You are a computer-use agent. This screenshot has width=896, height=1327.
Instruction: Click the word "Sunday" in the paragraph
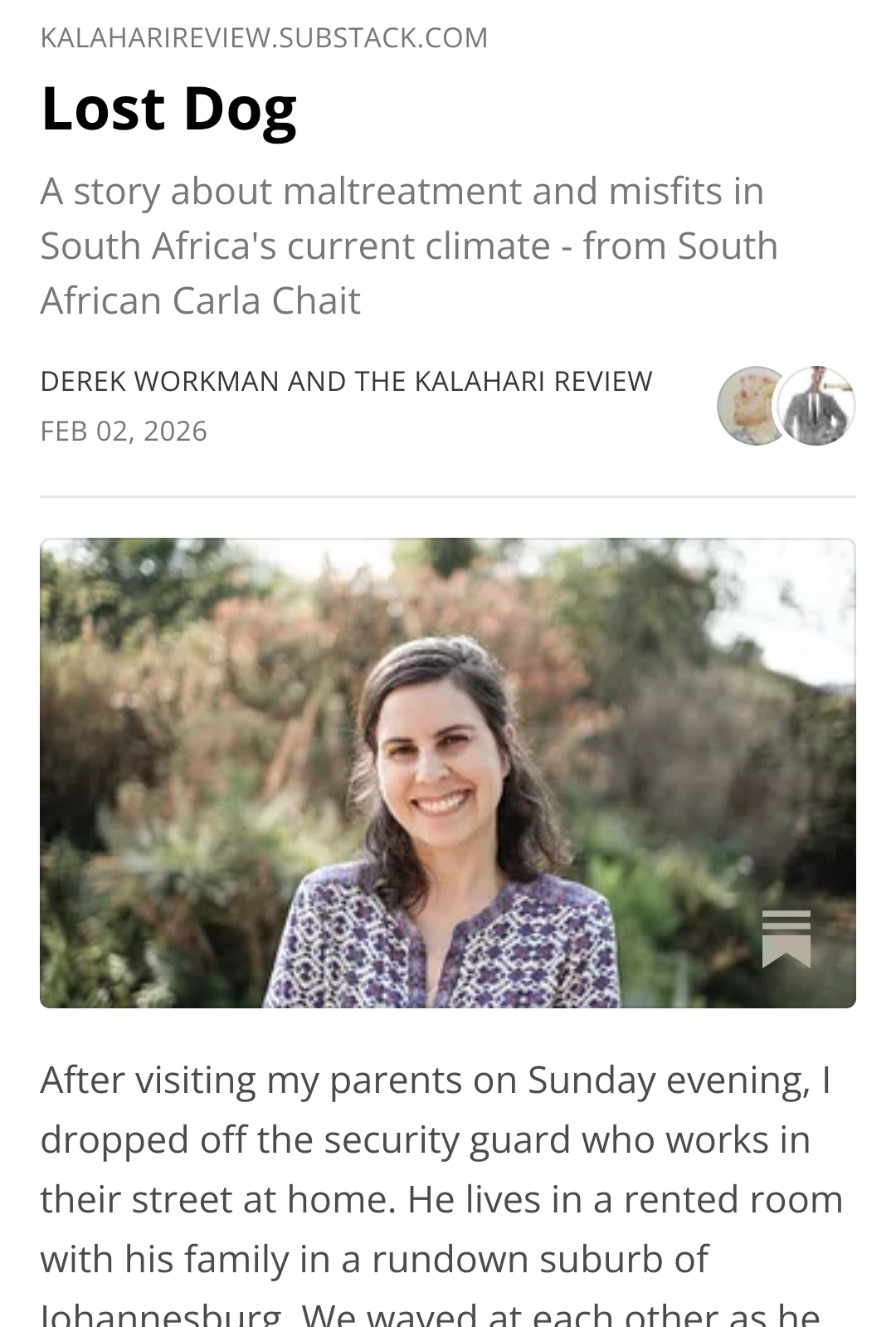tap(591, 1080)
